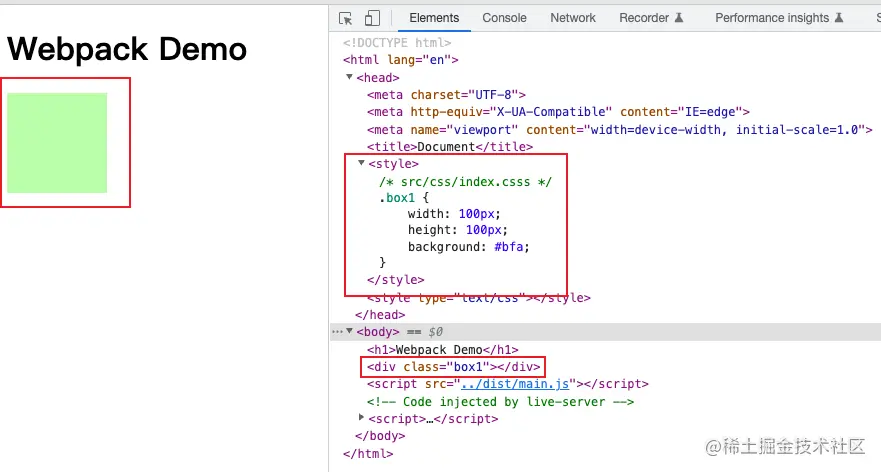881x472 pixels.
Task: Select the src/css/index.csss comment line
Action: click(465, 181)
